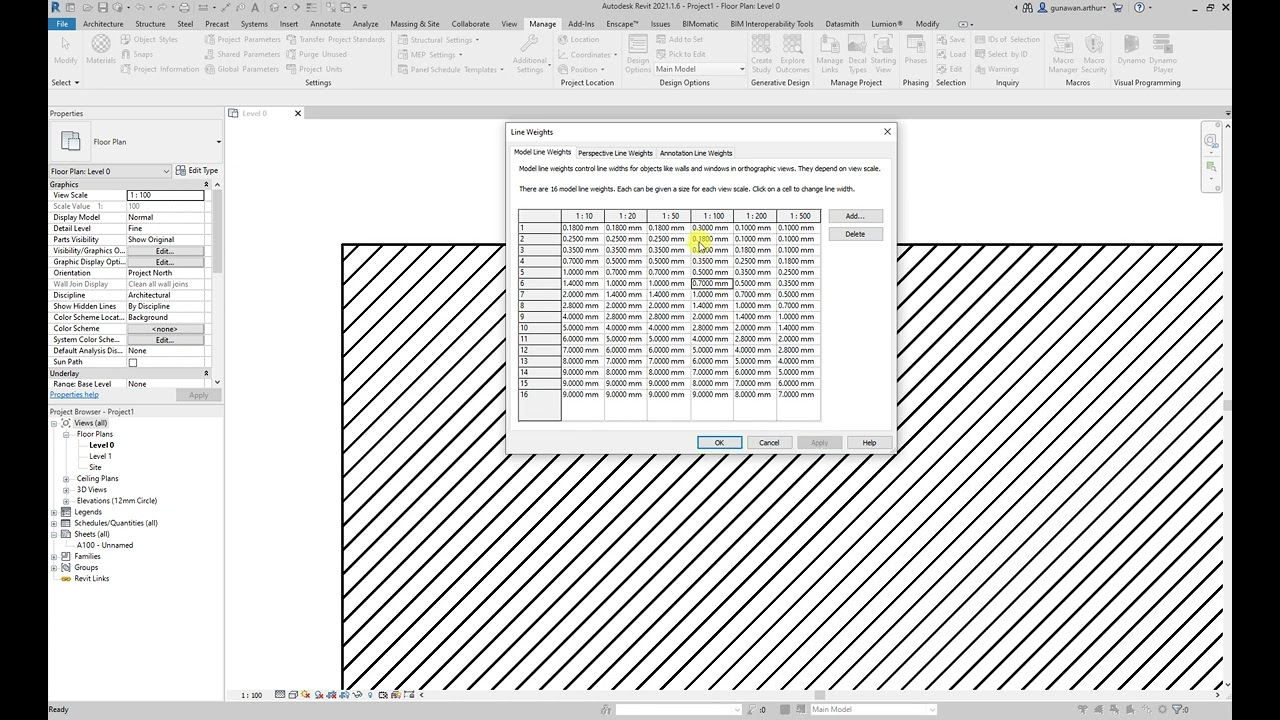Click the Save icon in quick access toolbar

[x=103, y=7]
